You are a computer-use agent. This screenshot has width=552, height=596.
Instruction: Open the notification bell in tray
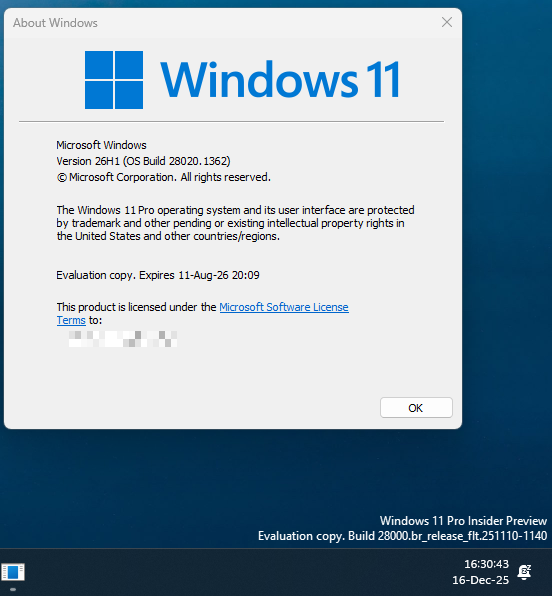click(525, 572)
